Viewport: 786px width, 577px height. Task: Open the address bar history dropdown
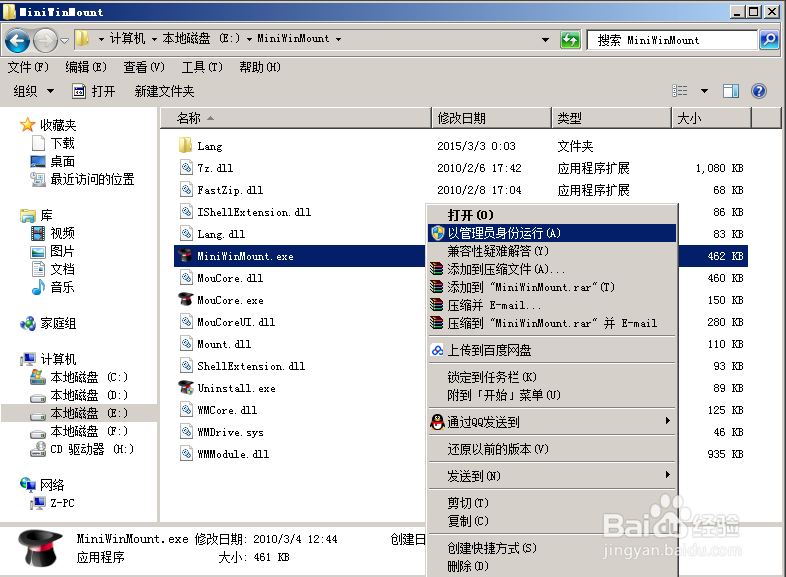pyautogui.click(x=545, y=40)
